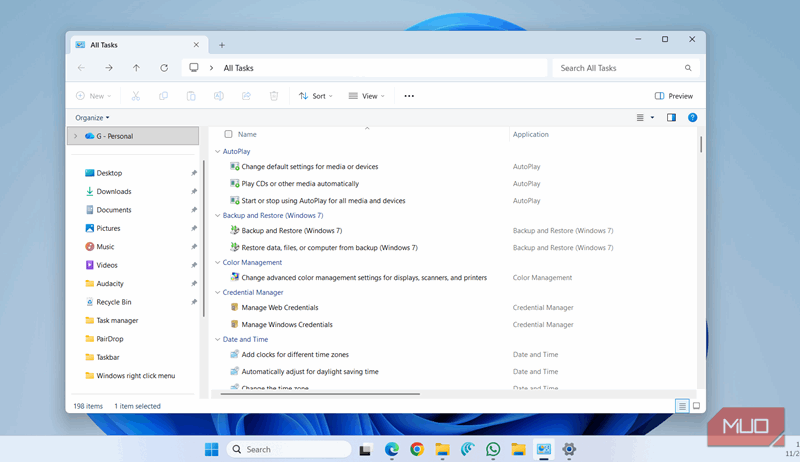Open the See more ellipsis menu
Image resolution: width=800 pixels, height=462 pixels.
pyautogui.click(x=409, y=96)
